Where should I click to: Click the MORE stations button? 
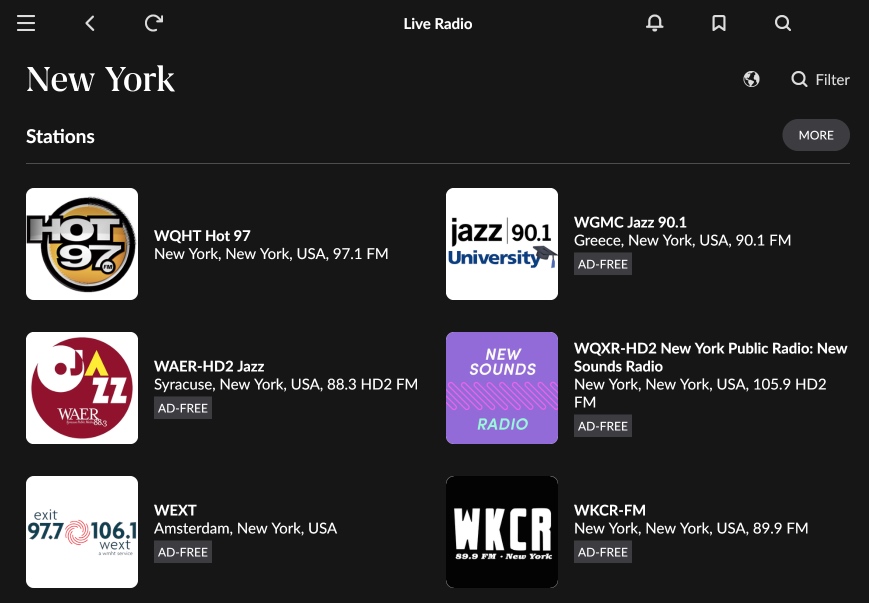[816, 135]
